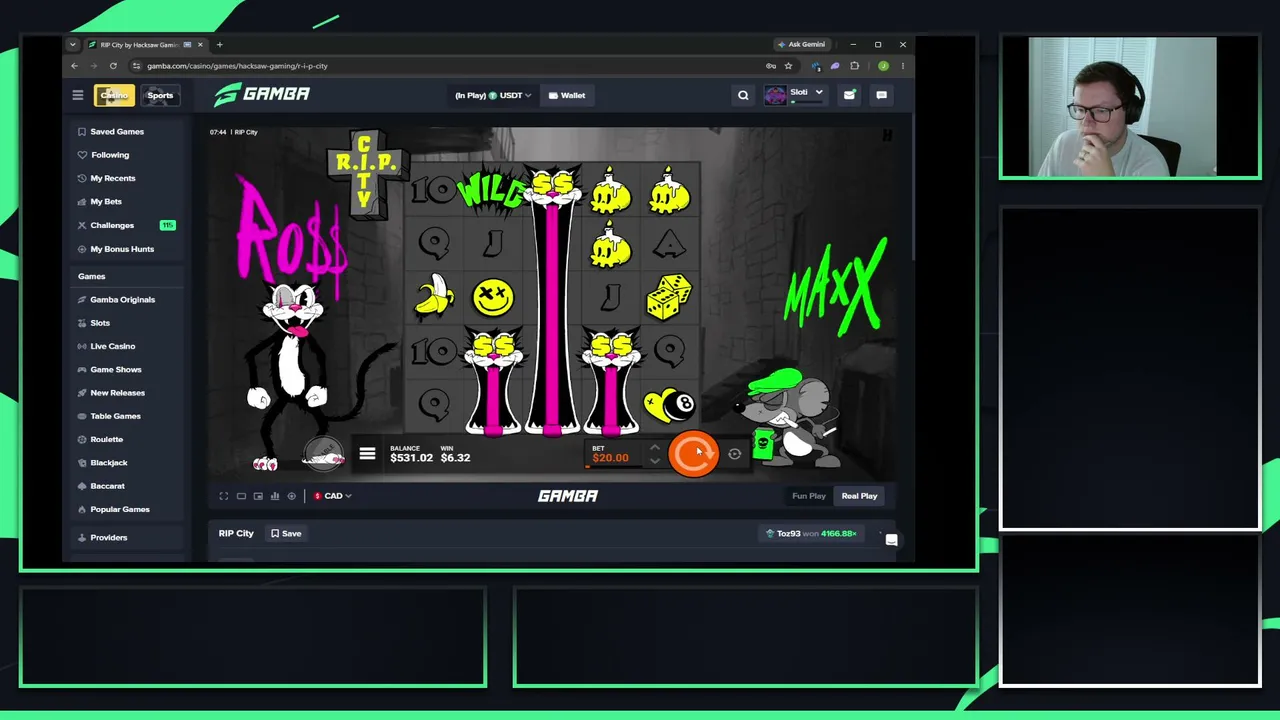Open the slot game hamburger menu
The width and height of the screenshot is (1280, 720).
367,454
